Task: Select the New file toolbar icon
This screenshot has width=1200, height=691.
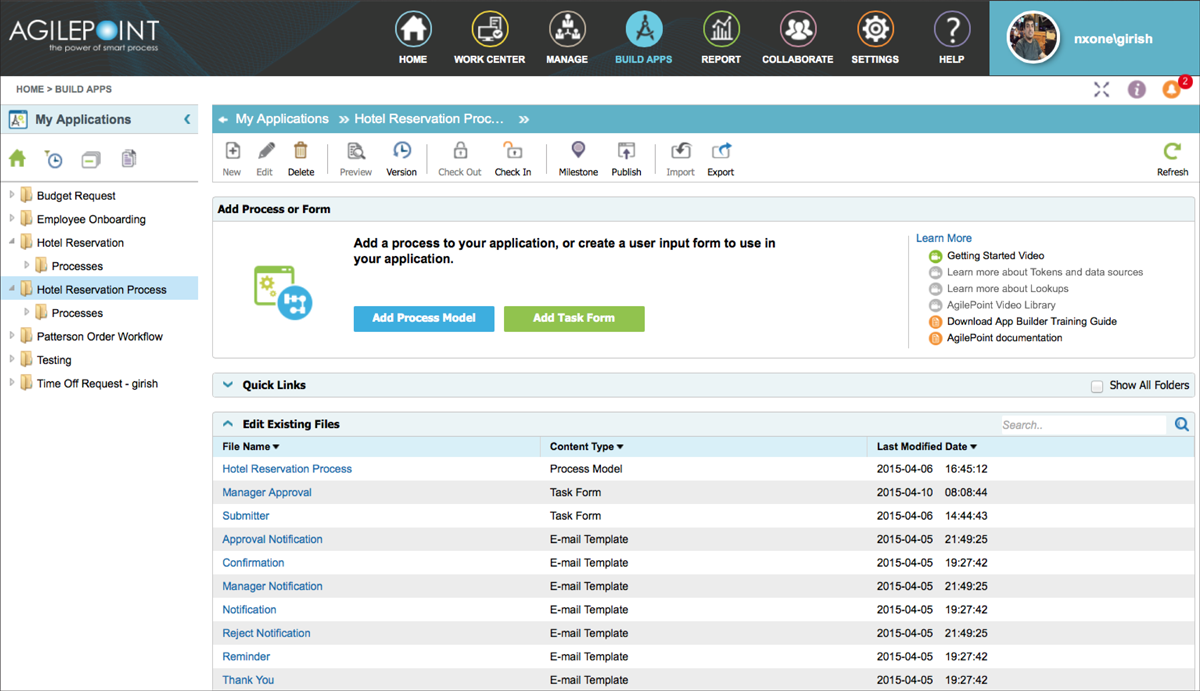Action: coord(231,158)
